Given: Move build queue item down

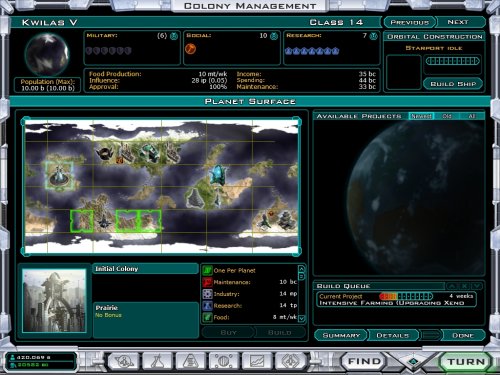Looking at the screenshot, I should point(477,286).
